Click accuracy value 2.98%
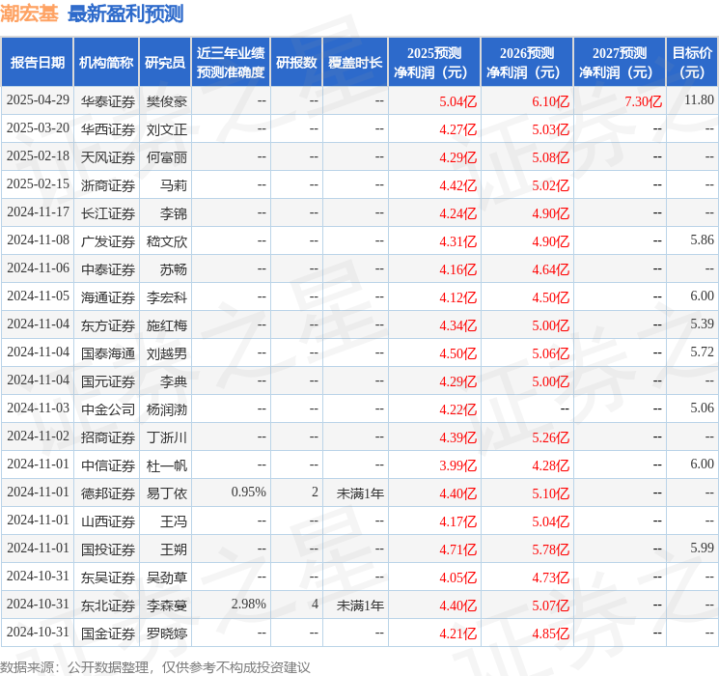Screen dimensions: 719x676 tap(249, 604)
